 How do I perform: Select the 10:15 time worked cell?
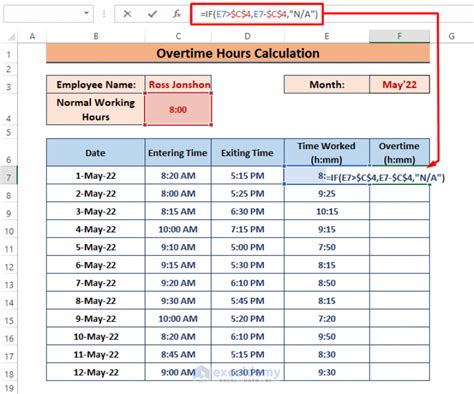(327, 211)
